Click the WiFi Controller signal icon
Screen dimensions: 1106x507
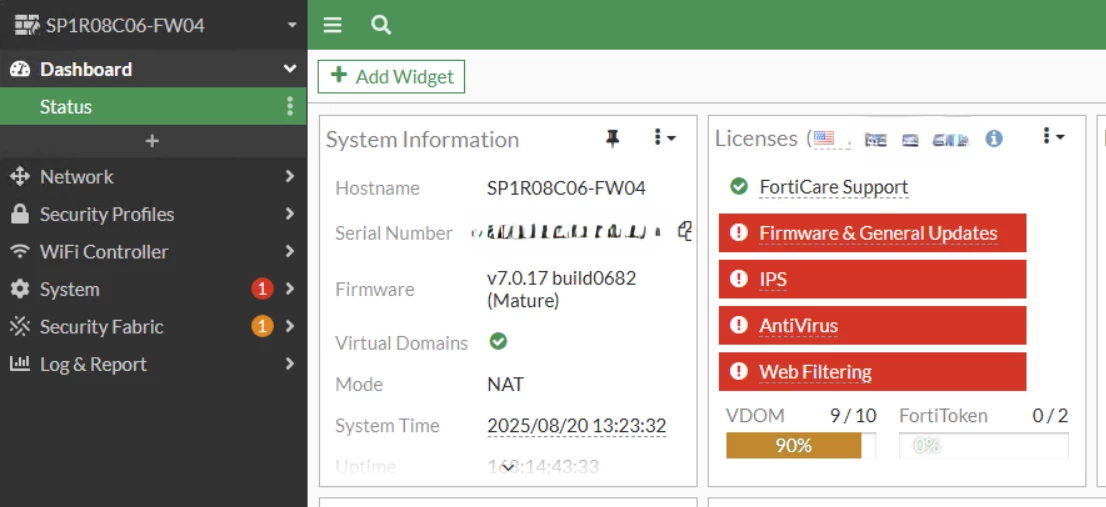20,251
